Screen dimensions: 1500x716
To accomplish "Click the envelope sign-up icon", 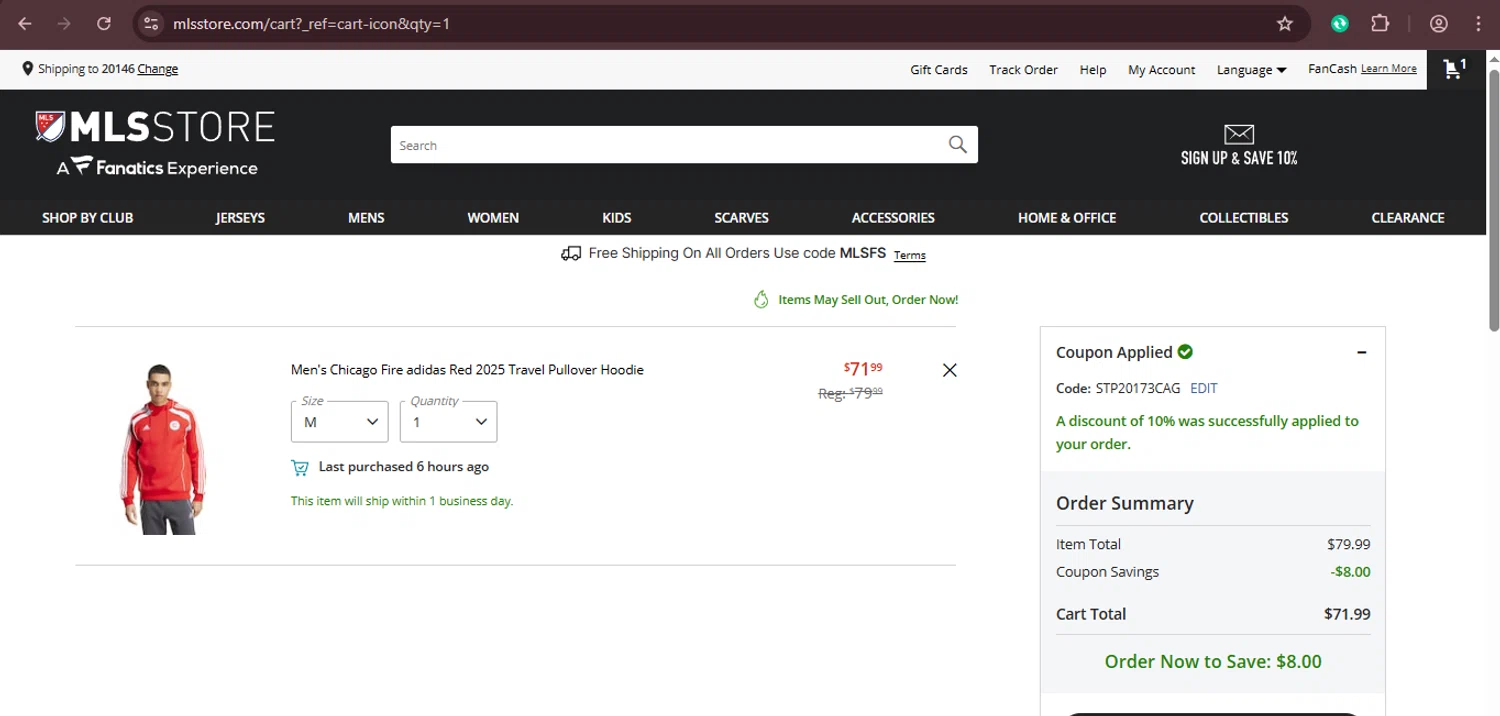I will point(1239,134).
